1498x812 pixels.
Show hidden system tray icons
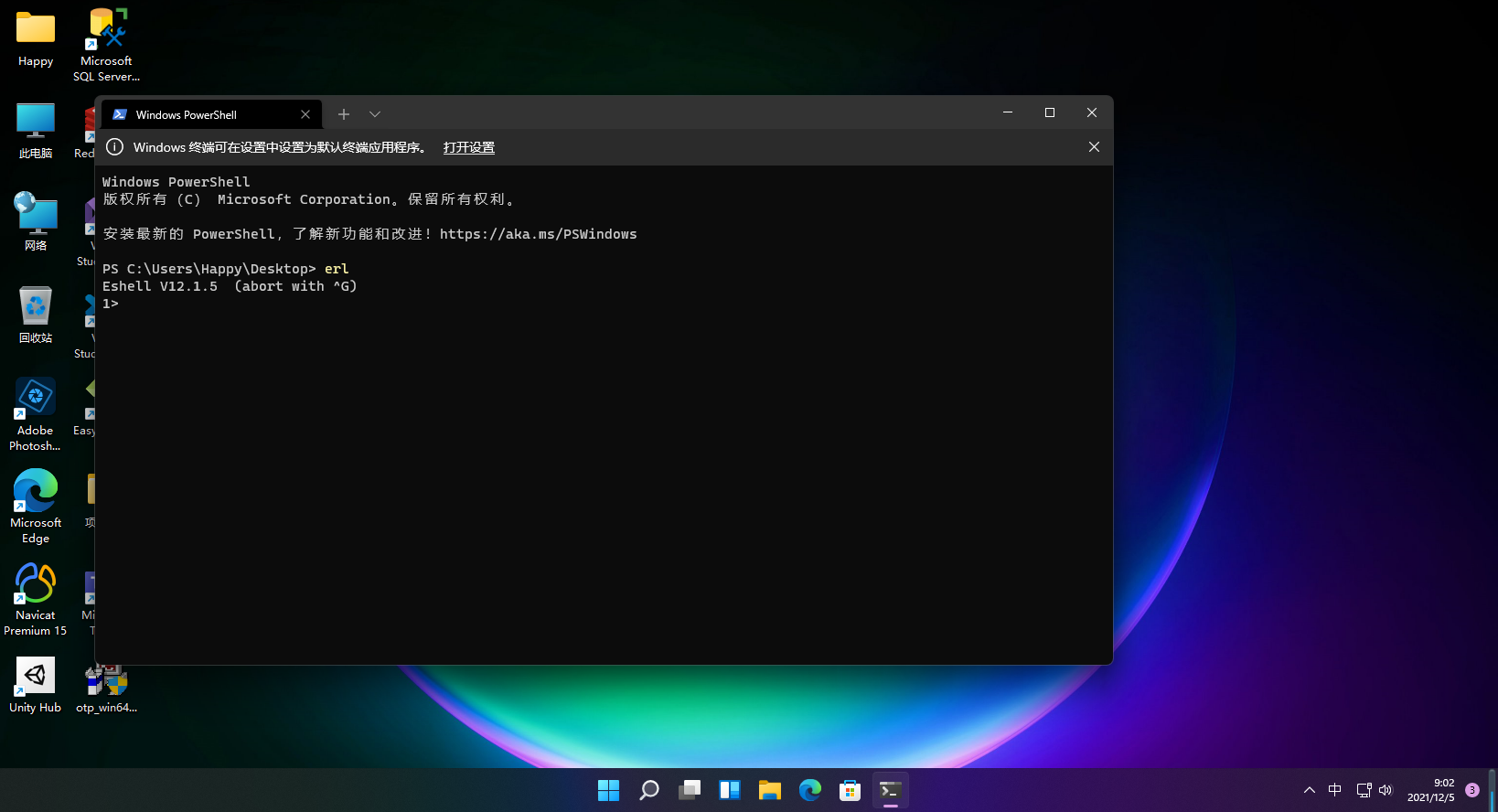coord(1310,790)
